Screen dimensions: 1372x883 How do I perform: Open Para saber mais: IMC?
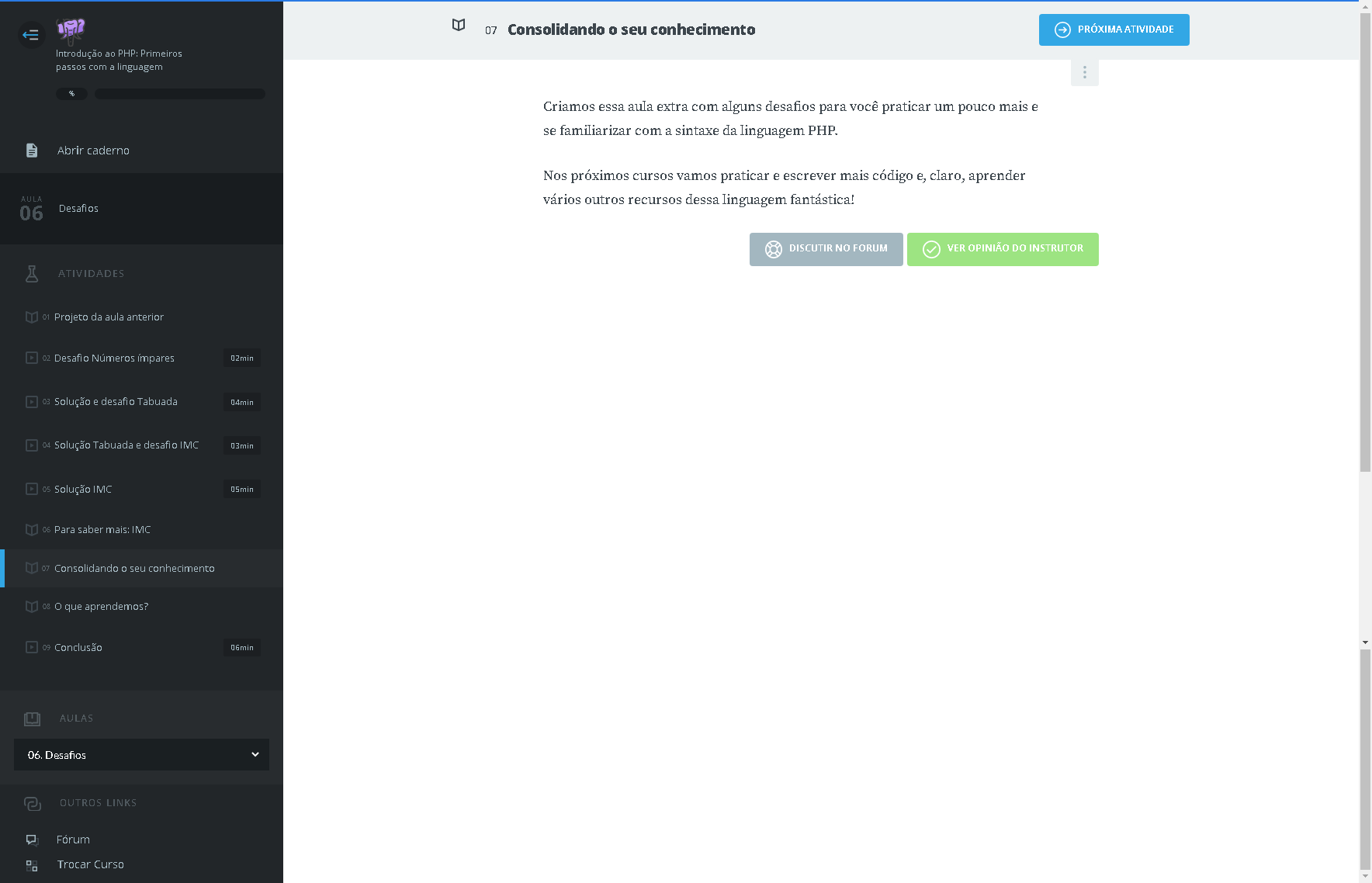click(x=102, y=530)
